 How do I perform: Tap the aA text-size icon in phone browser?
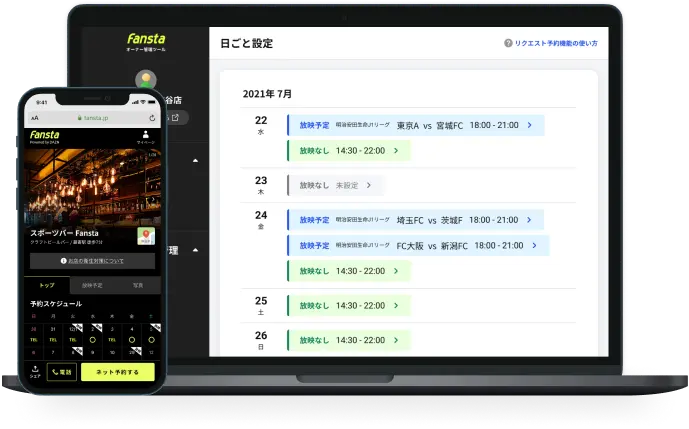click(35, 118)
